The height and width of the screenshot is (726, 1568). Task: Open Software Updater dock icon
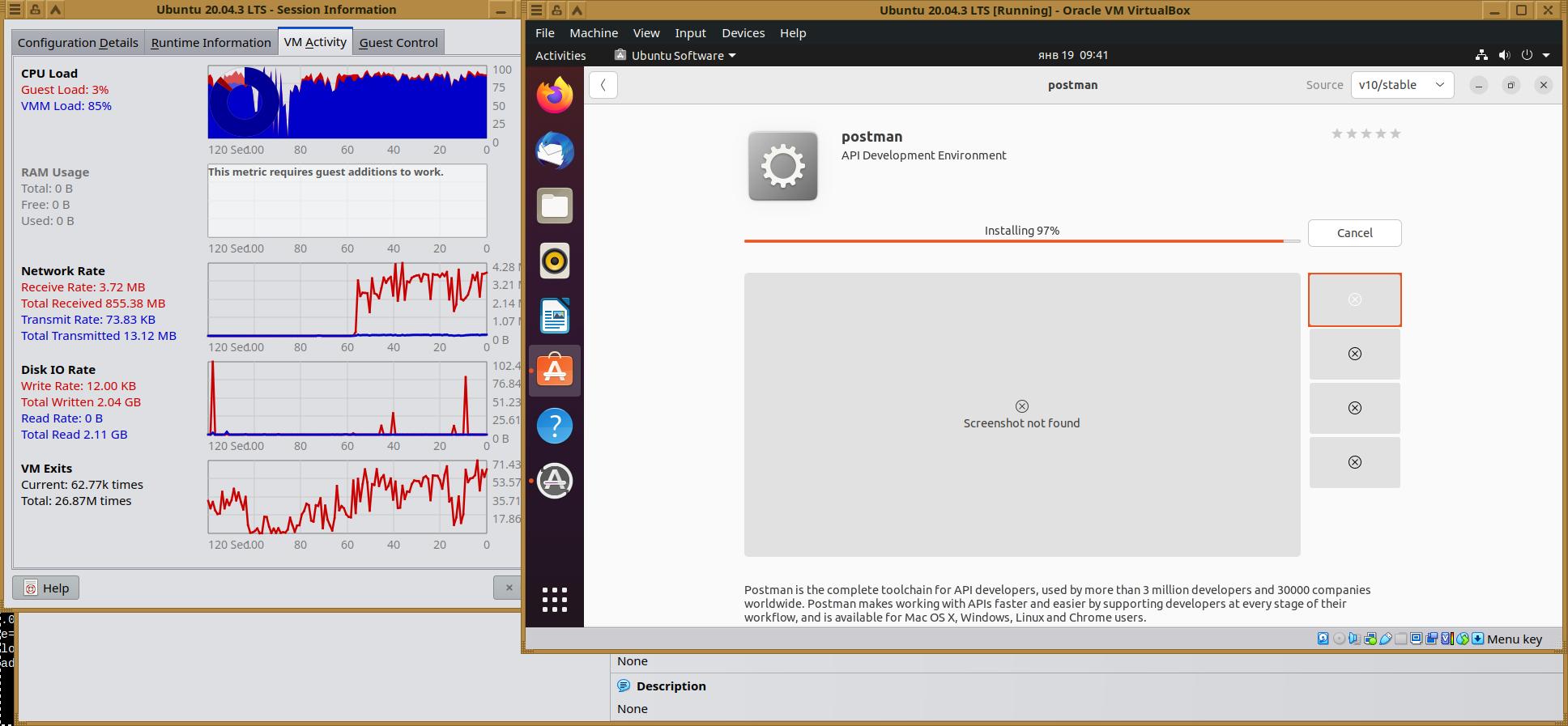(555, 481)
